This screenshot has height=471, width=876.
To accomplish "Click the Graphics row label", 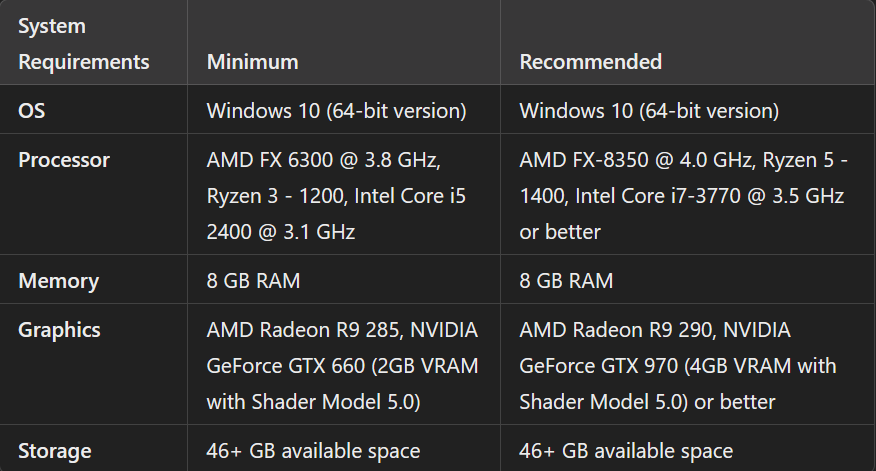I will 59,330.
